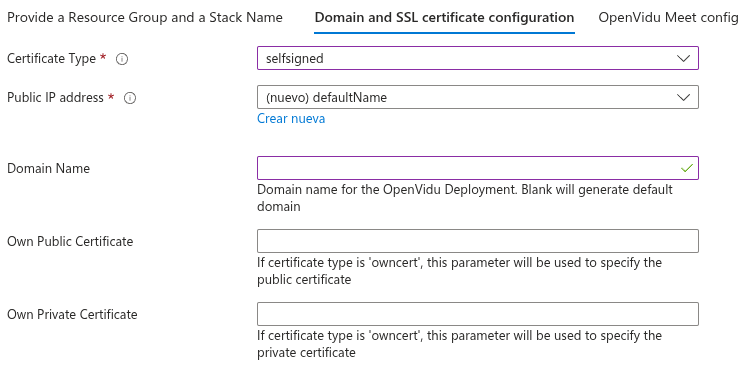Click help text mentioning private certificate
Viewport: 739px width, 380px height.
[459, 344]
